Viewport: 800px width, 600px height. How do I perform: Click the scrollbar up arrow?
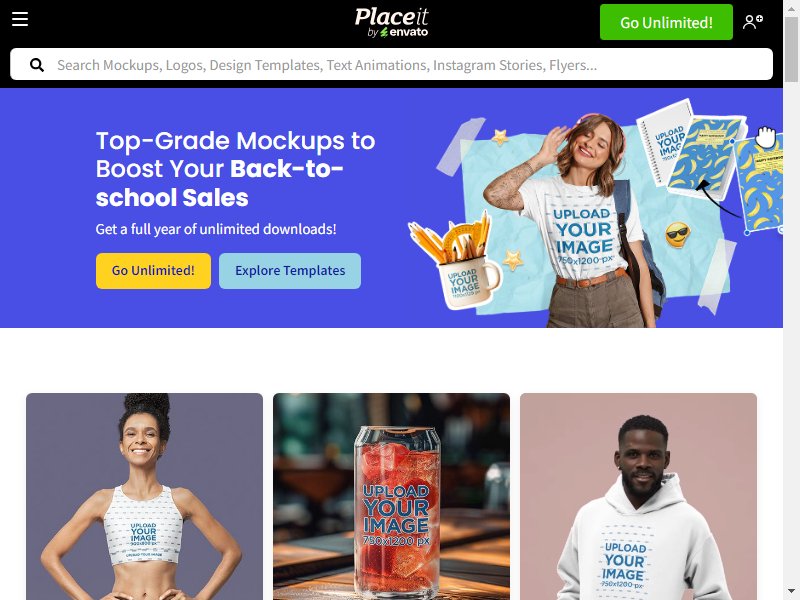pyautogui.click(x=791, y=6)
